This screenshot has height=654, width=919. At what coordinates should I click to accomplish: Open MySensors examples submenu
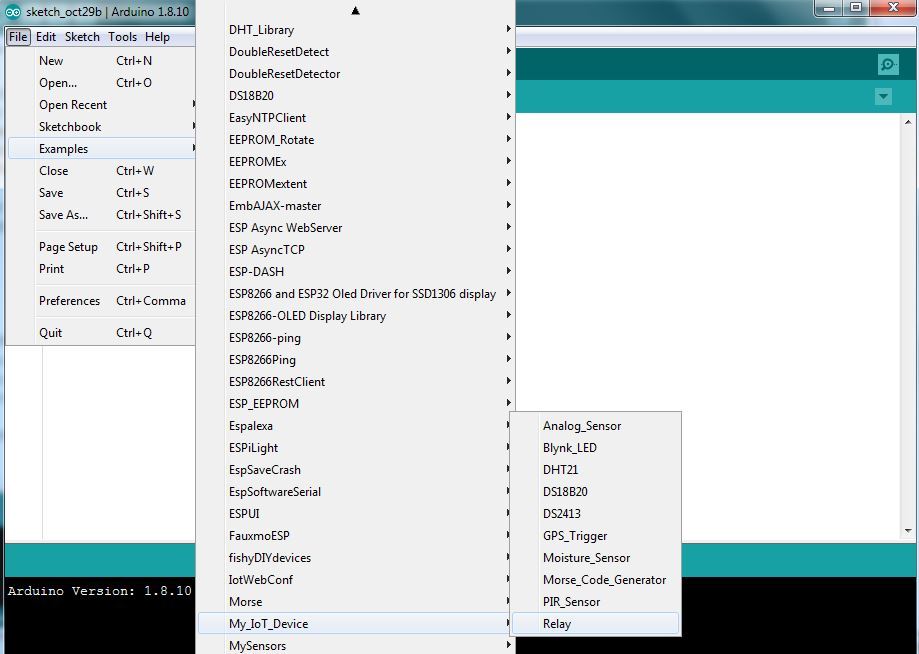[x=356, y=645]
